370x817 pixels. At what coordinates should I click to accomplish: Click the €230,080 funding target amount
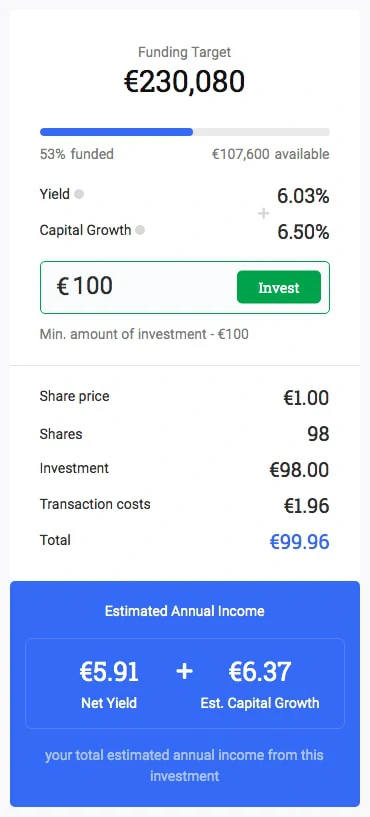pyautogui.click(x=184, y=82)
